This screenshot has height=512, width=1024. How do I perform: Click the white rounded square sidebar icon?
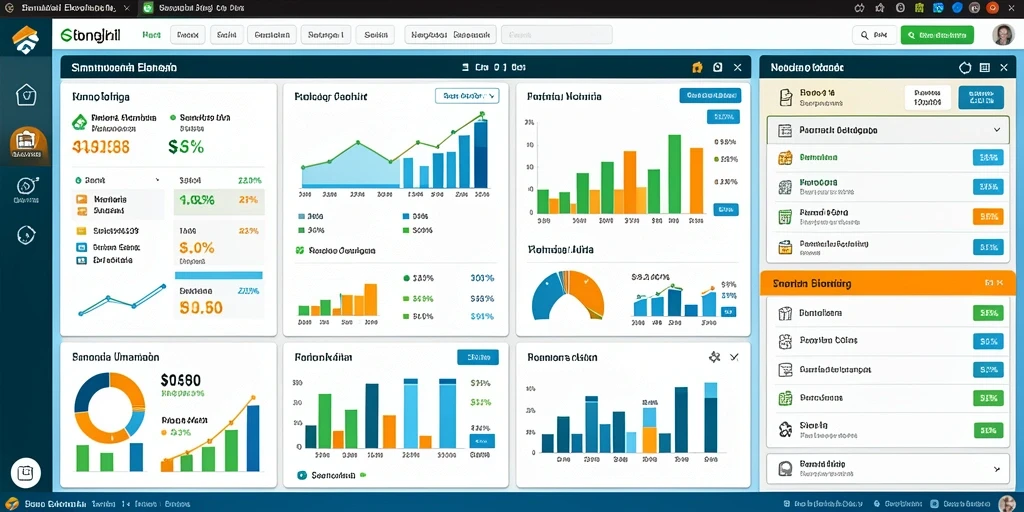(25, 473)
